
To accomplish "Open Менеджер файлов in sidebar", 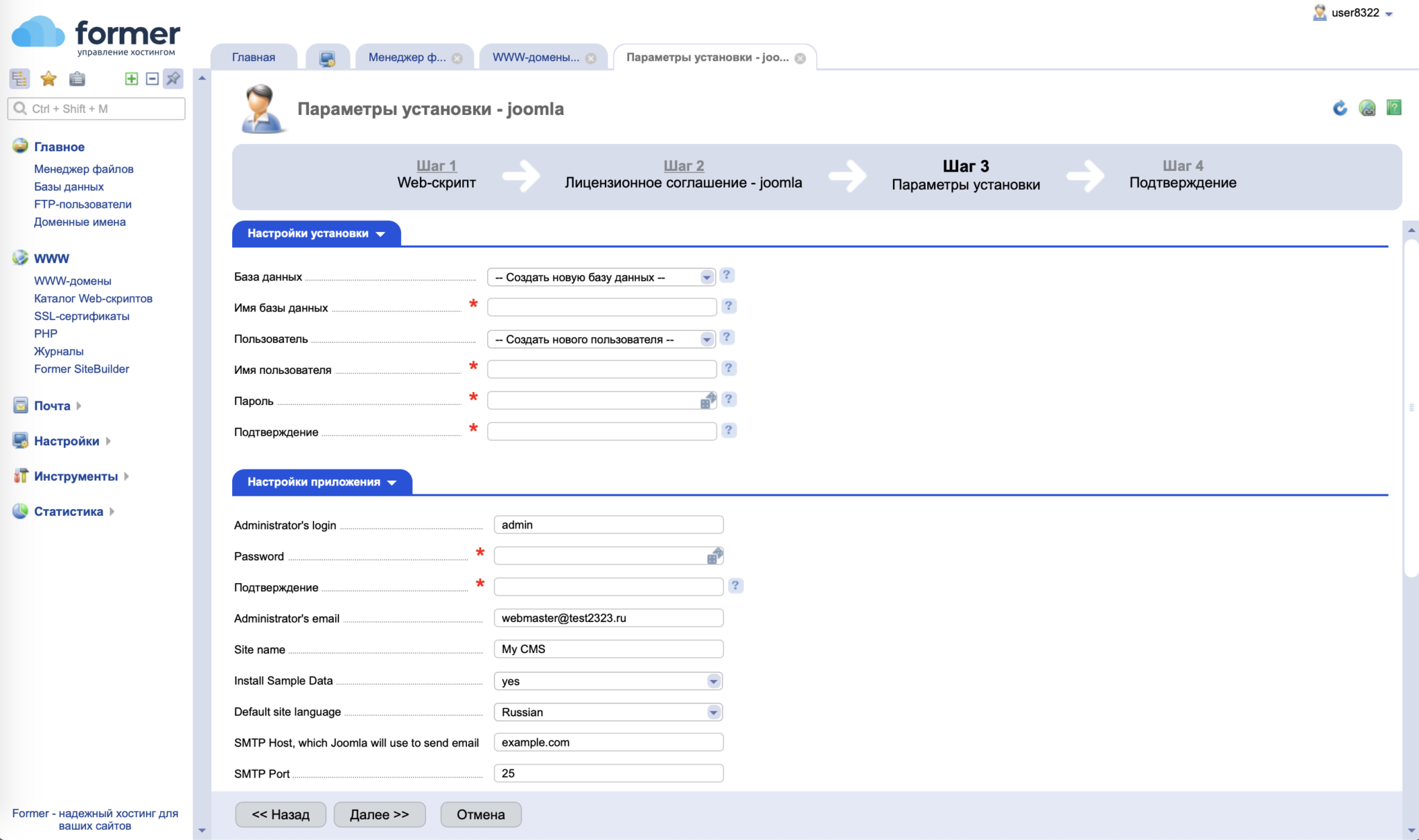I will (84, 169).
